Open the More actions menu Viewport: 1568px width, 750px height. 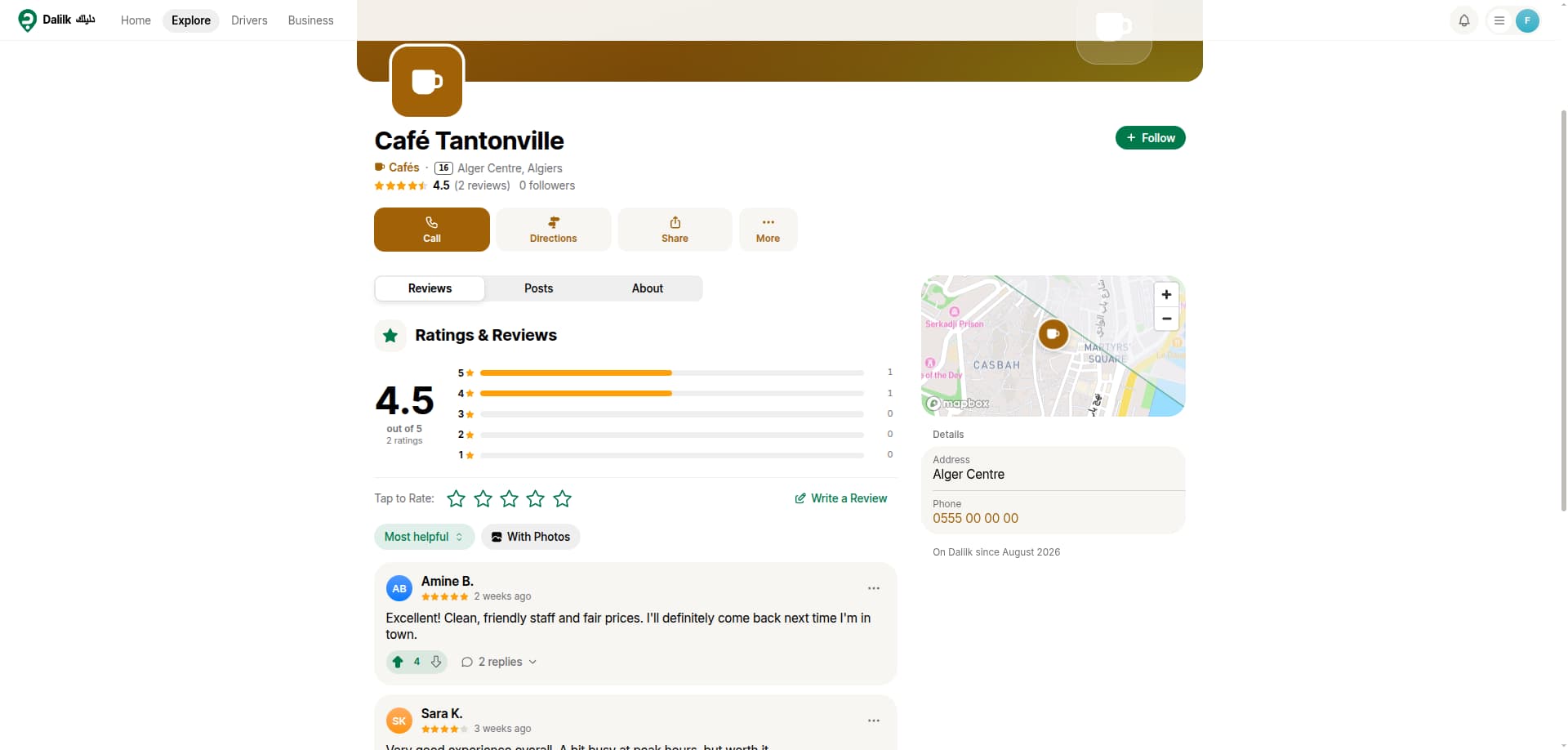pyautogui.click(x=768, y=230)
